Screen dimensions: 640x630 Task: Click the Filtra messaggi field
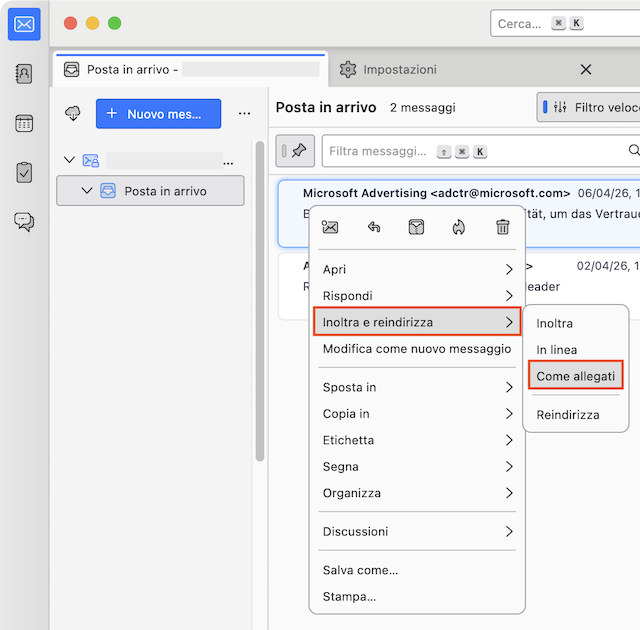click(x=480, y=151)
